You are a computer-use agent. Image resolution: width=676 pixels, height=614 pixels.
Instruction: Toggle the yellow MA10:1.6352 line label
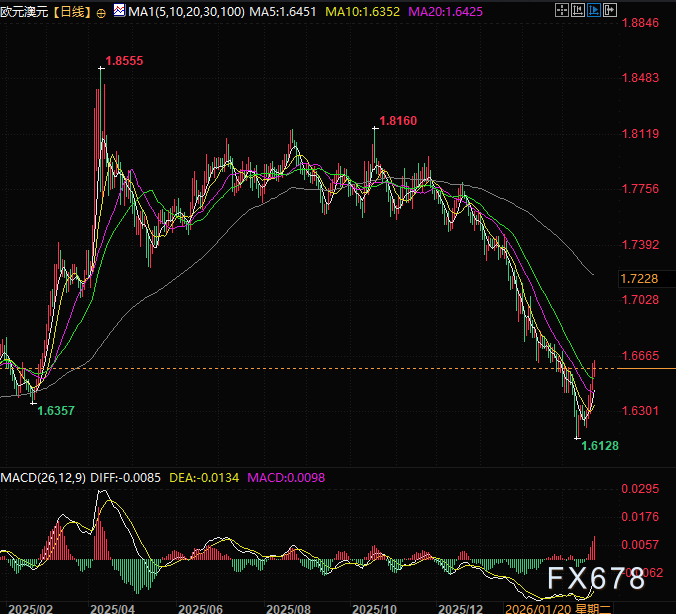[362, 12]
